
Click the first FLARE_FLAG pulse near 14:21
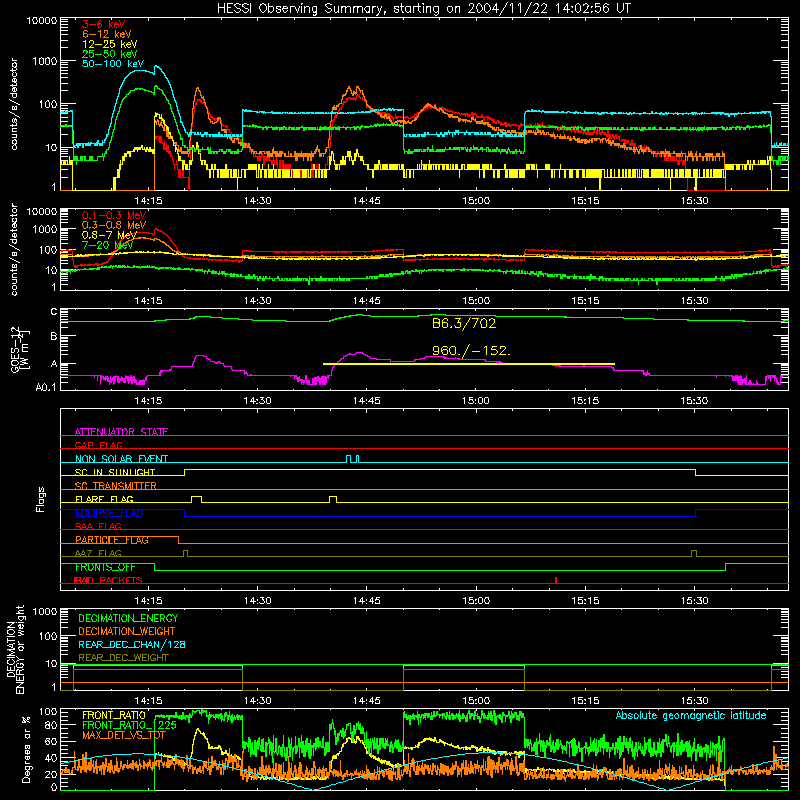click(x=196, y=499)
